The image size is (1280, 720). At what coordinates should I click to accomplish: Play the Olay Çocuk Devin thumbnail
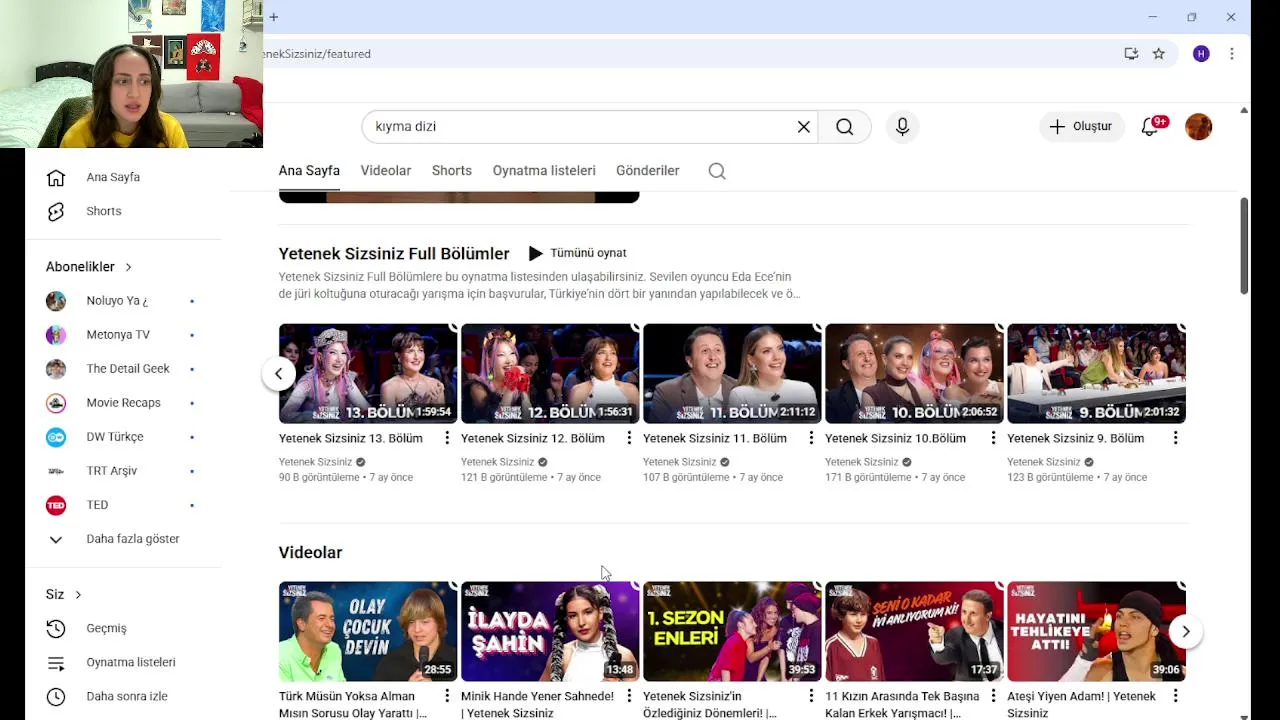coord(368,632)
